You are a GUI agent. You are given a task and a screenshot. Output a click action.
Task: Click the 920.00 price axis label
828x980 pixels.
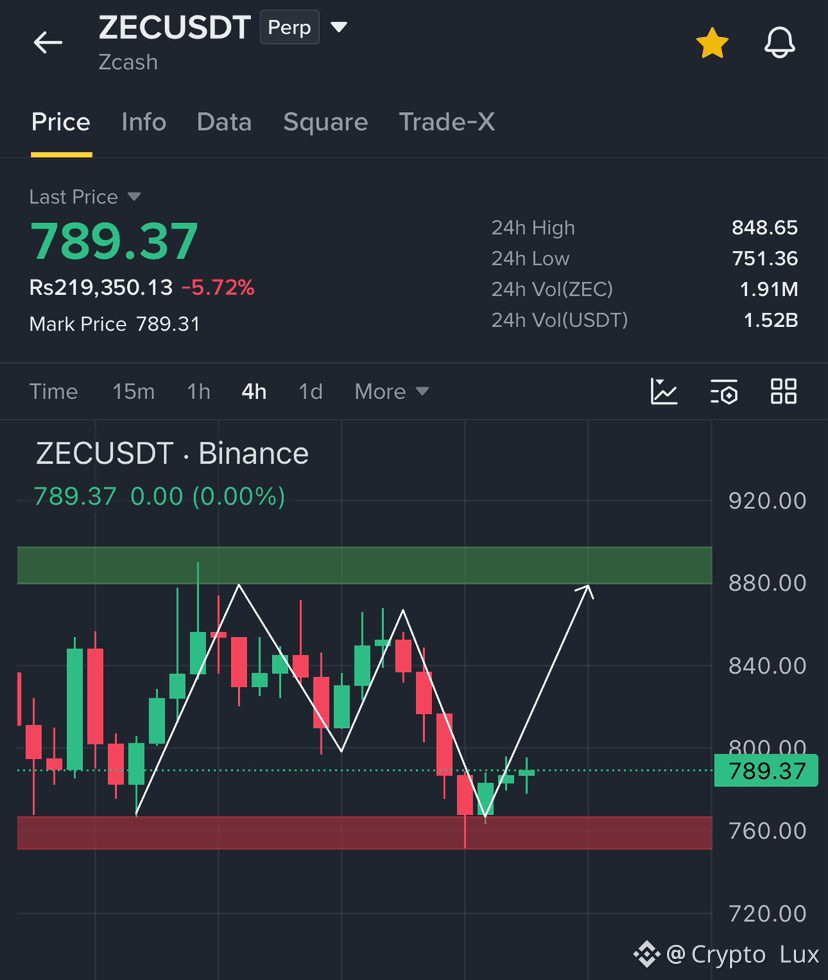pyautogui.click(x=767, y=501)
